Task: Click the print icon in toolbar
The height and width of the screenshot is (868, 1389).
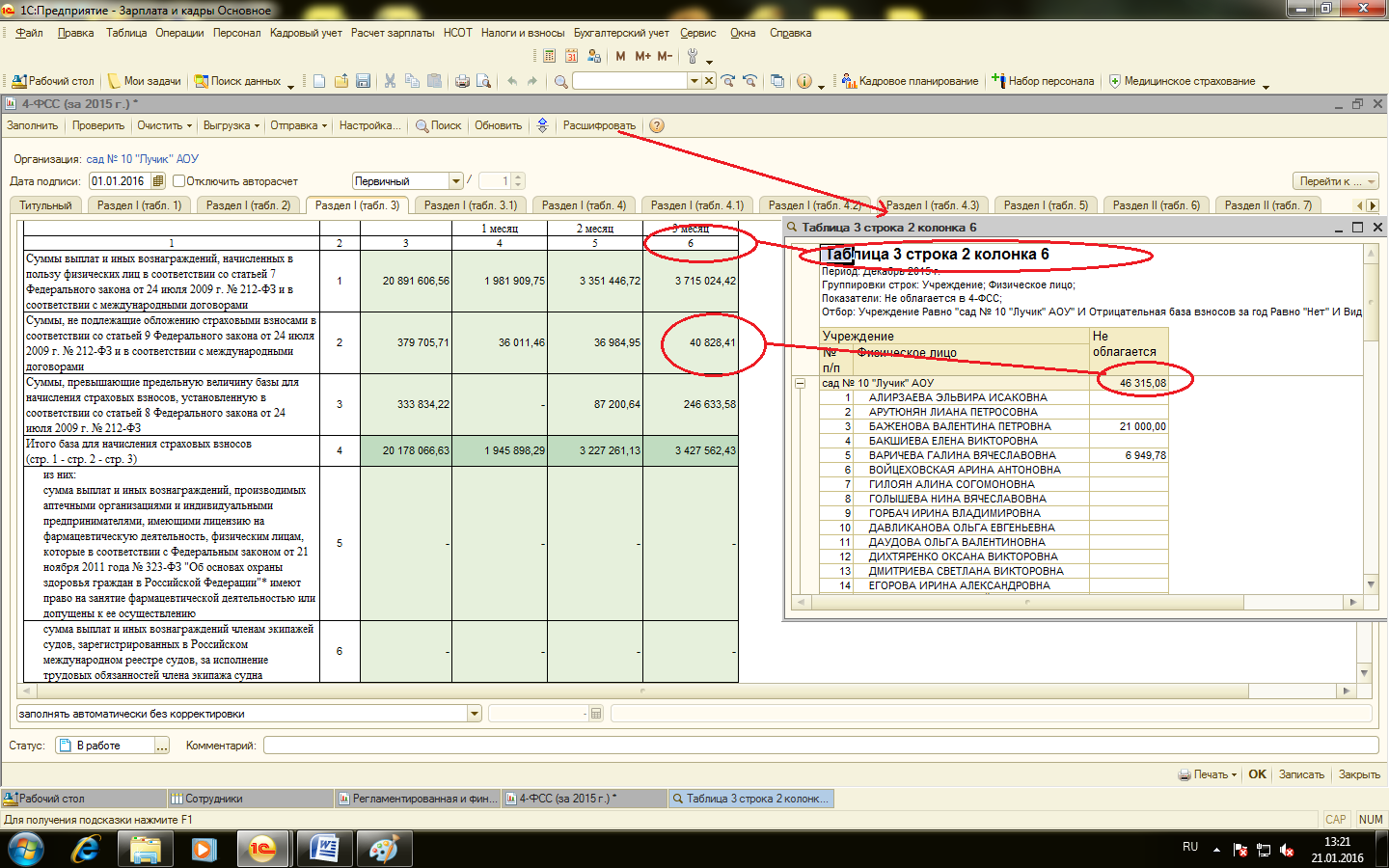Action: (x=462, y=81)
